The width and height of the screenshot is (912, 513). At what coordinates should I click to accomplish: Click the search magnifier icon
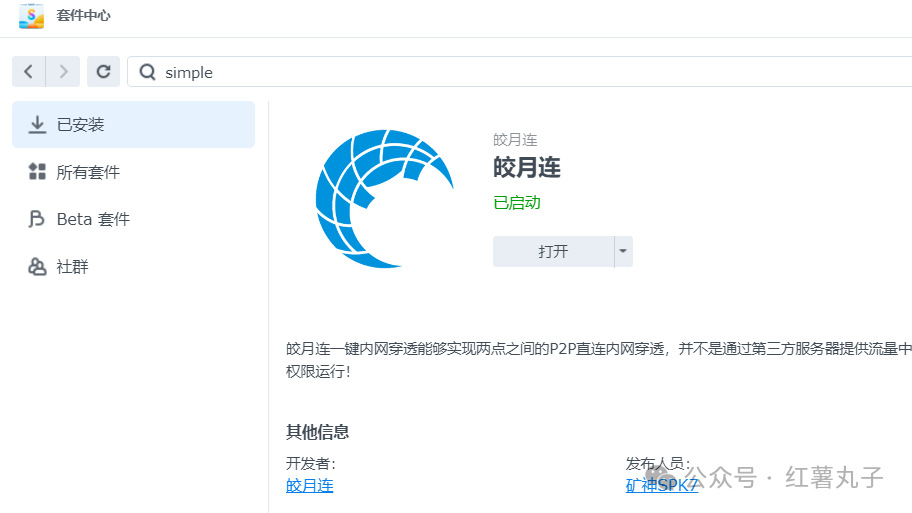point(148,72)
